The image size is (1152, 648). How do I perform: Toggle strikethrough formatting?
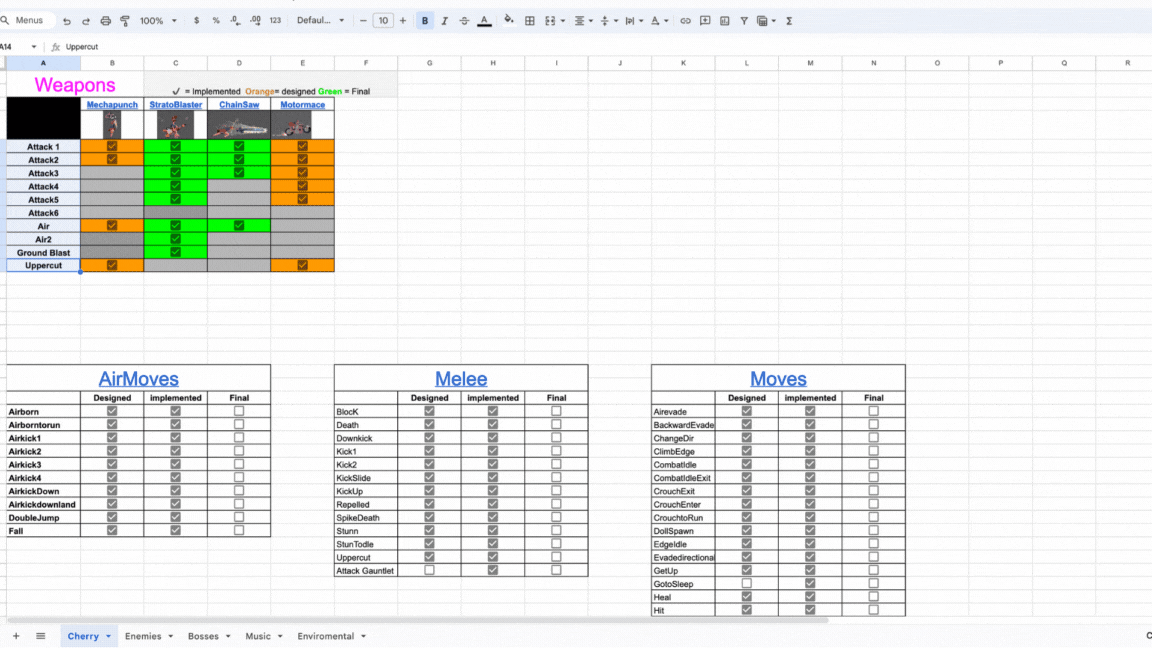pos(464,21)
